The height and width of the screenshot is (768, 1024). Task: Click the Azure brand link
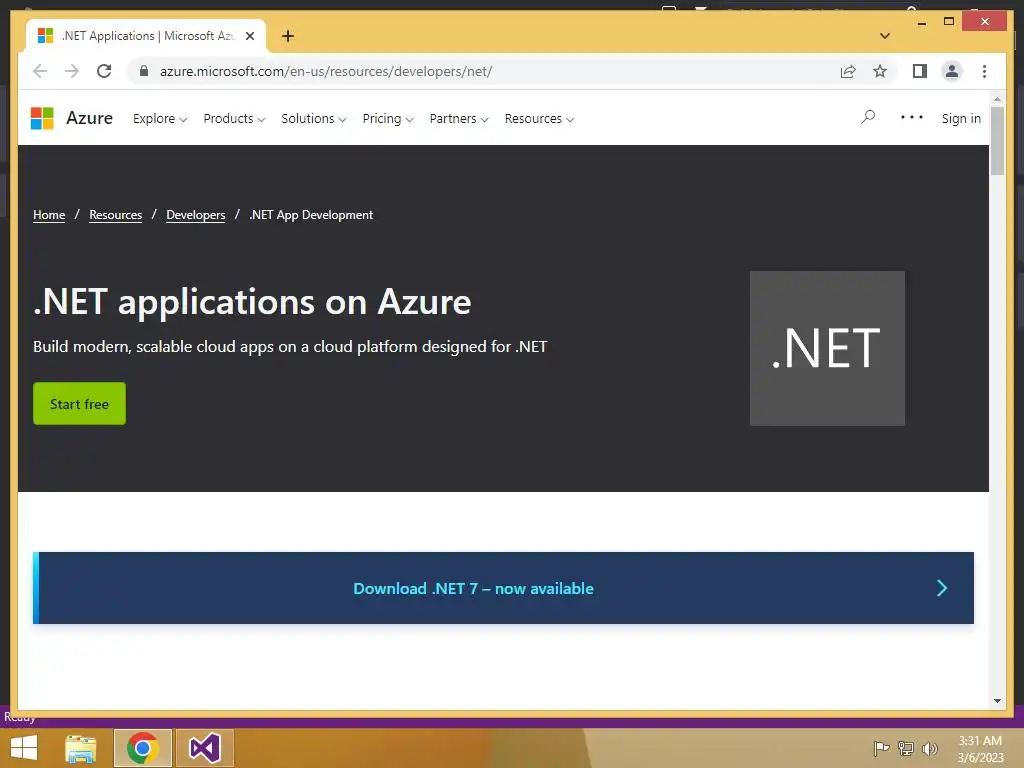click(89, 118)
